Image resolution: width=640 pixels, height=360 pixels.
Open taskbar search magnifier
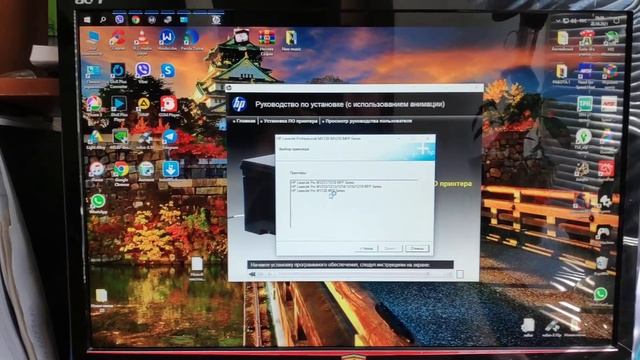(103, 20)
